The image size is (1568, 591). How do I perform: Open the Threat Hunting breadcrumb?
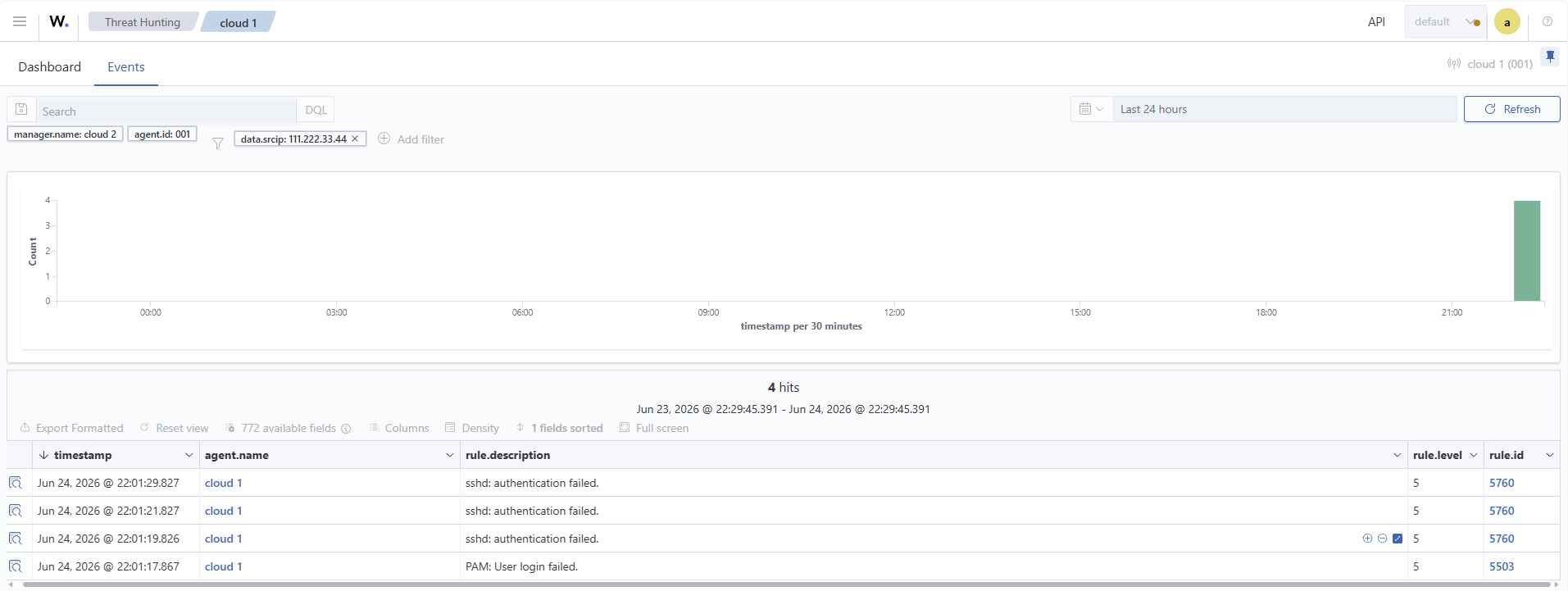coord(143,22)
